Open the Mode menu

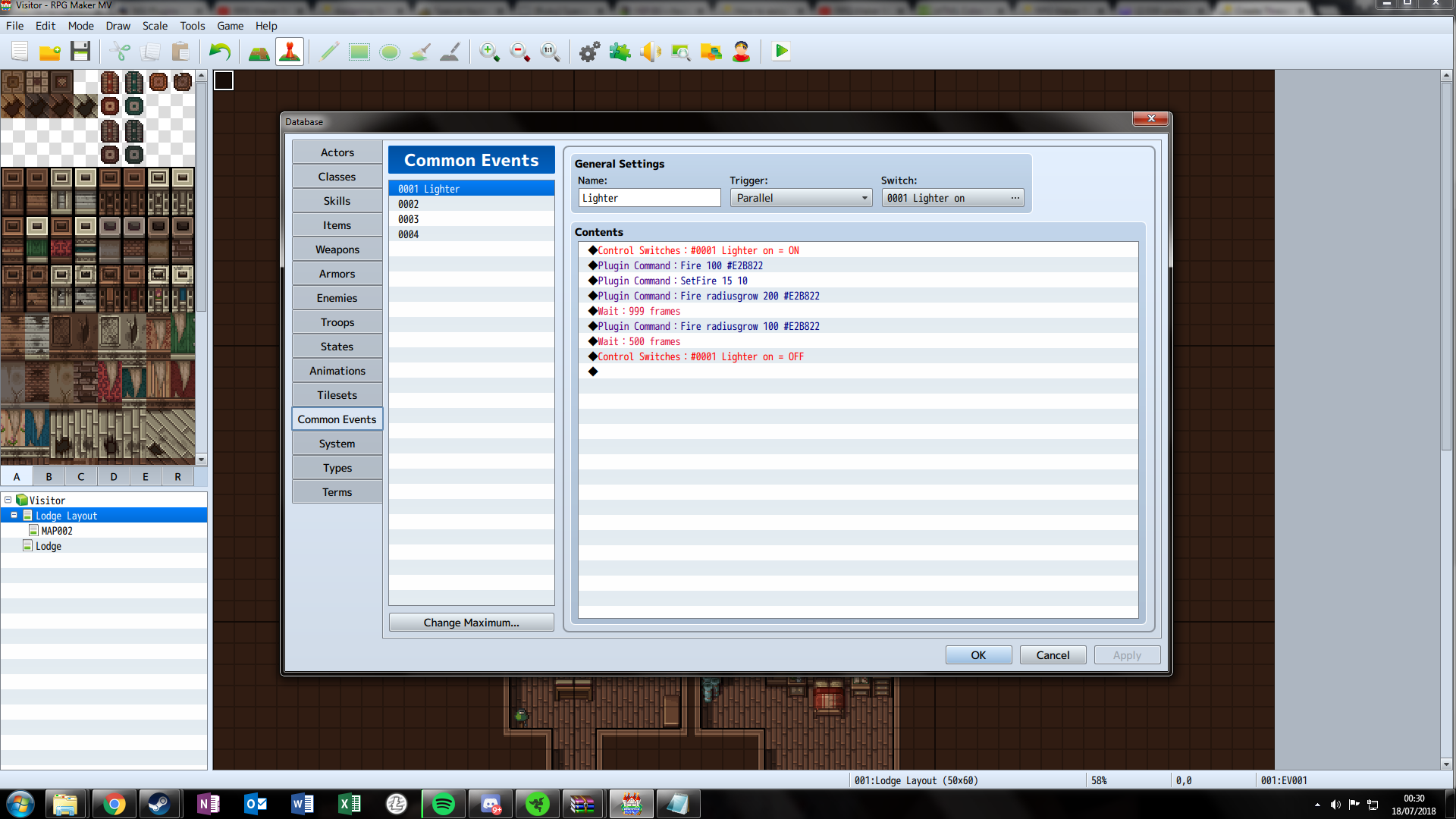(80, 26)
